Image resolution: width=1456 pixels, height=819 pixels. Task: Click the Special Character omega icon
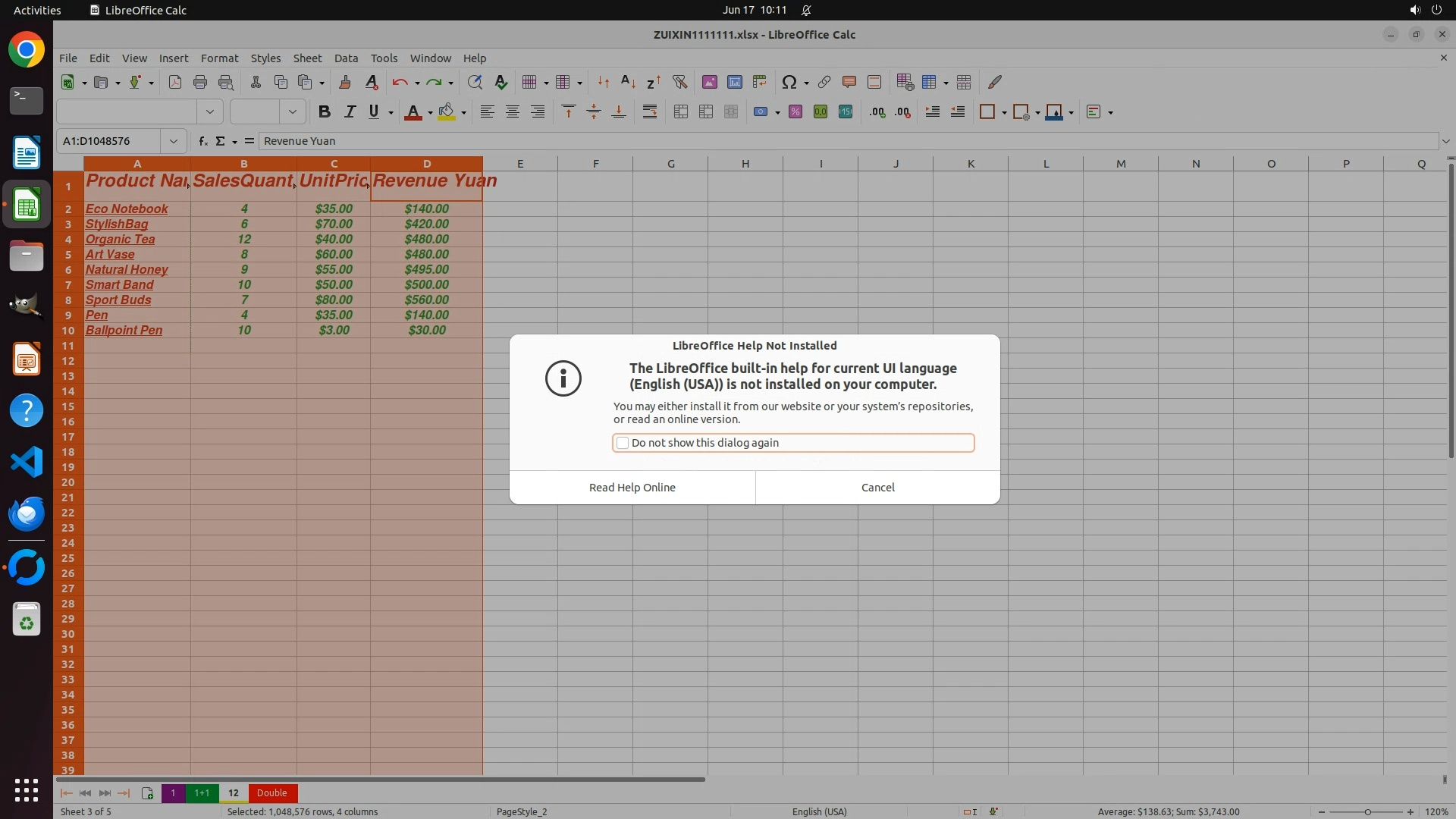pos(789,82)
